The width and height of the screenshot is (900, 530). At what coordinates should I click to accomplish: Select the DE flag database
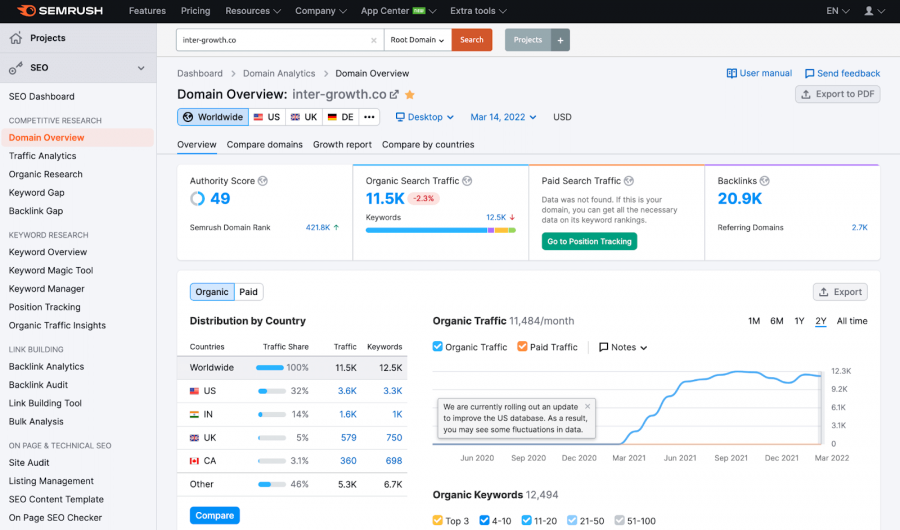[341, 117]
